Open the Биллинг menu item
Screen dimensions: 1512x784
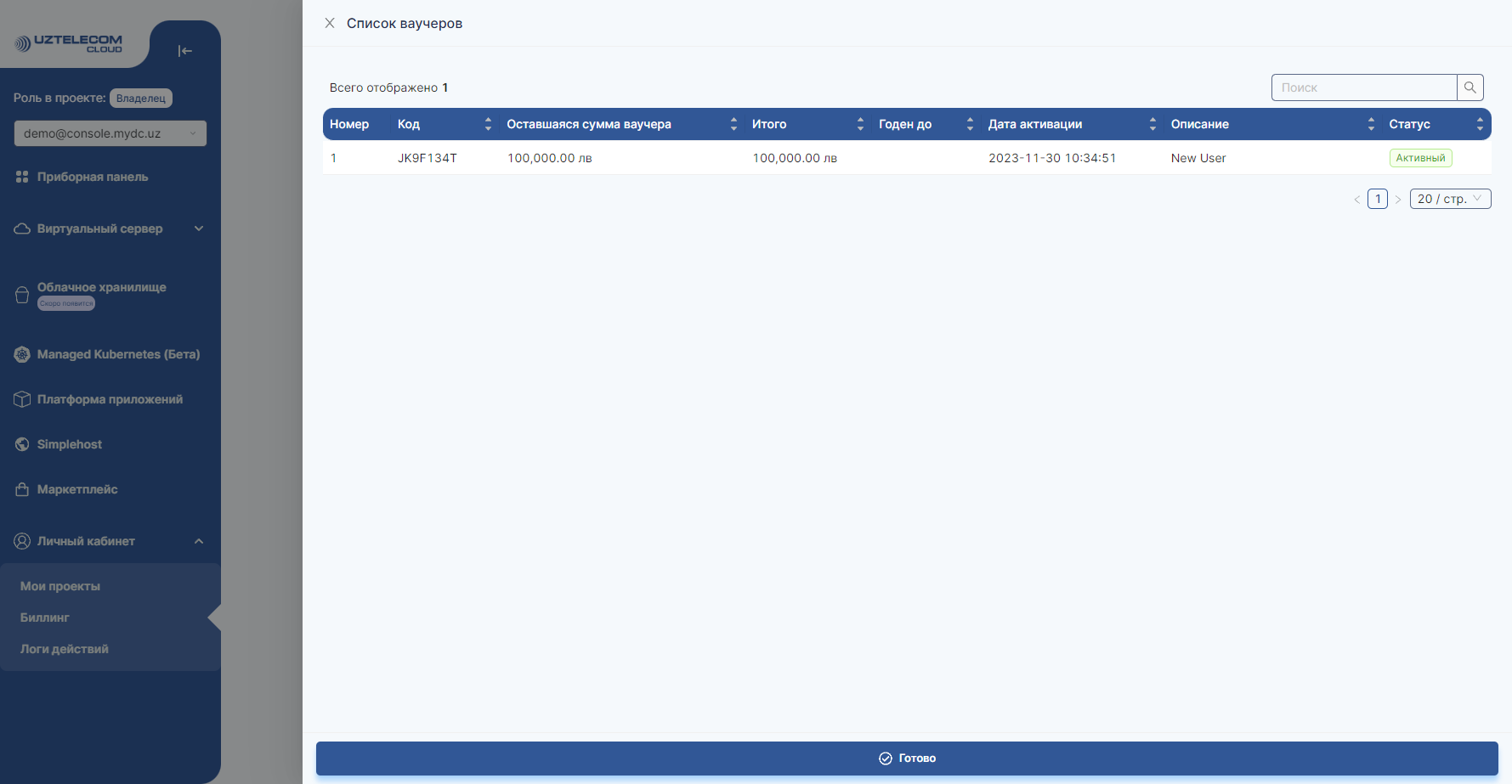(x=44, y=617)
